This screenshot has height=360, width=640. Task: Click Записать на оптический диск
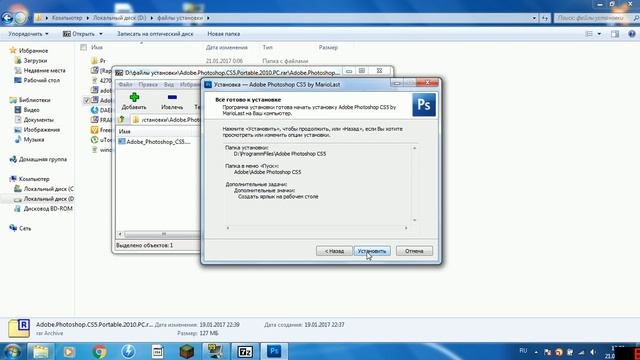155,34
